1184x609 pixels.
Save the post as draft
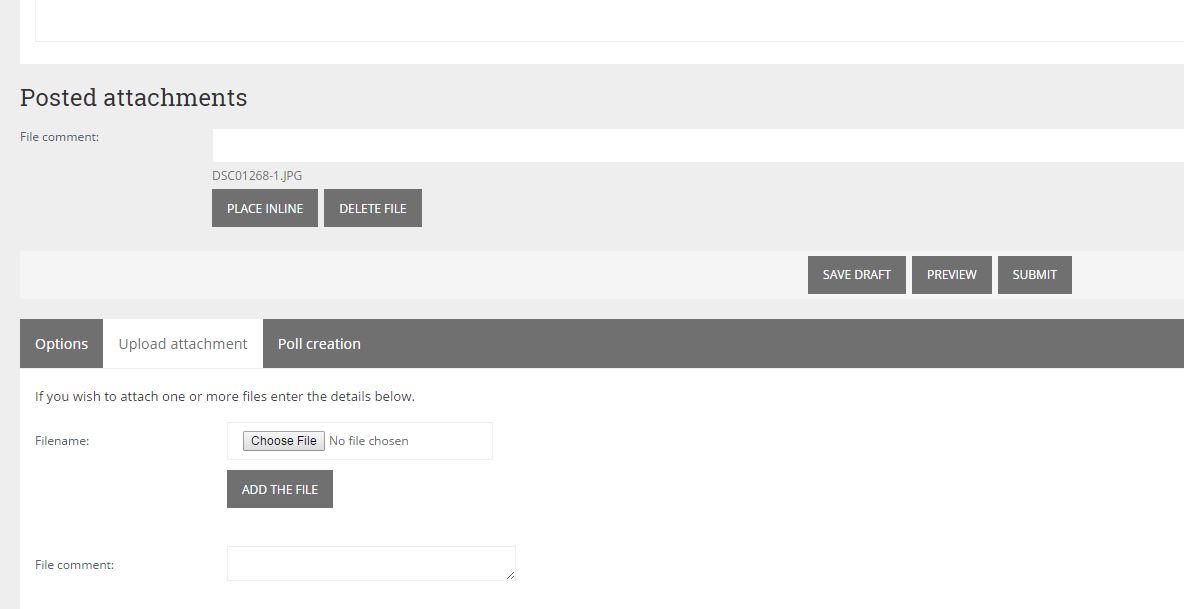[x=856, y=275]
